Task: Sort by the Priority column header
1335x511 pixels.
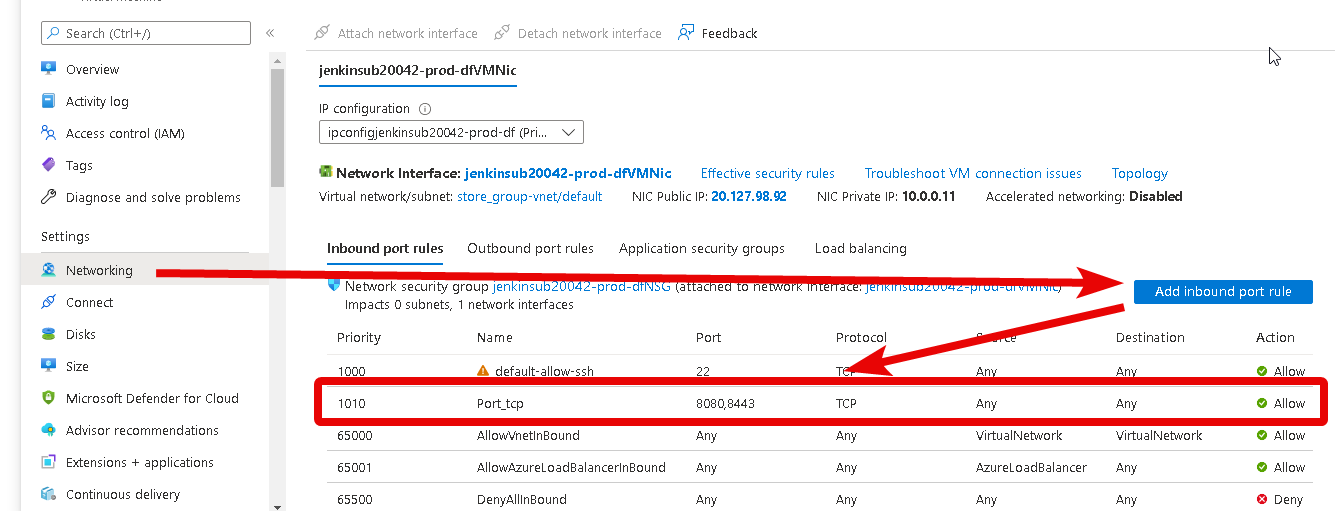Action: [359, 337]
